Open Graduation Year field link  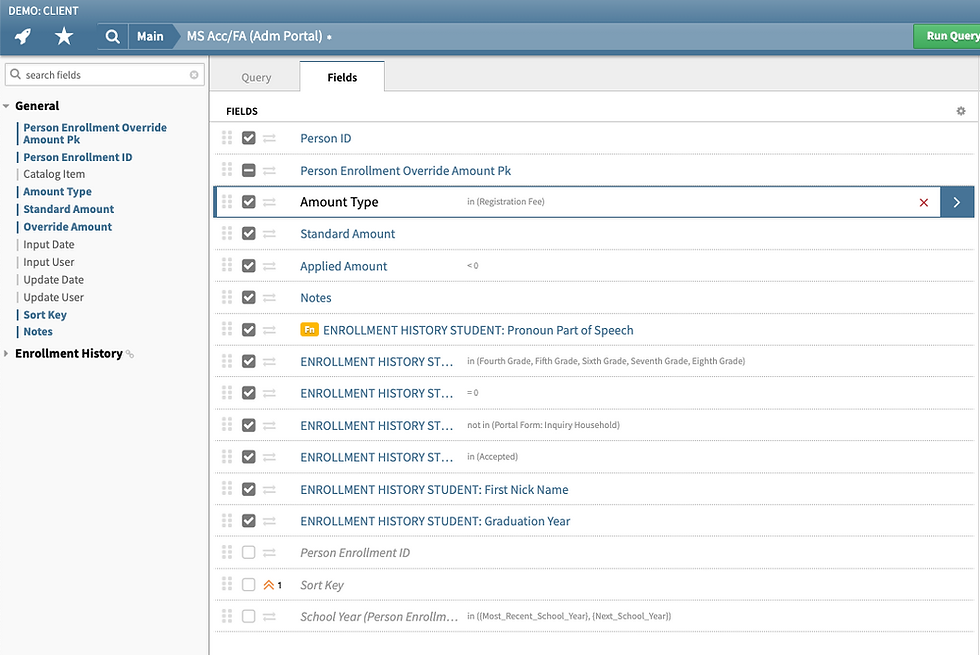[435, 521]
